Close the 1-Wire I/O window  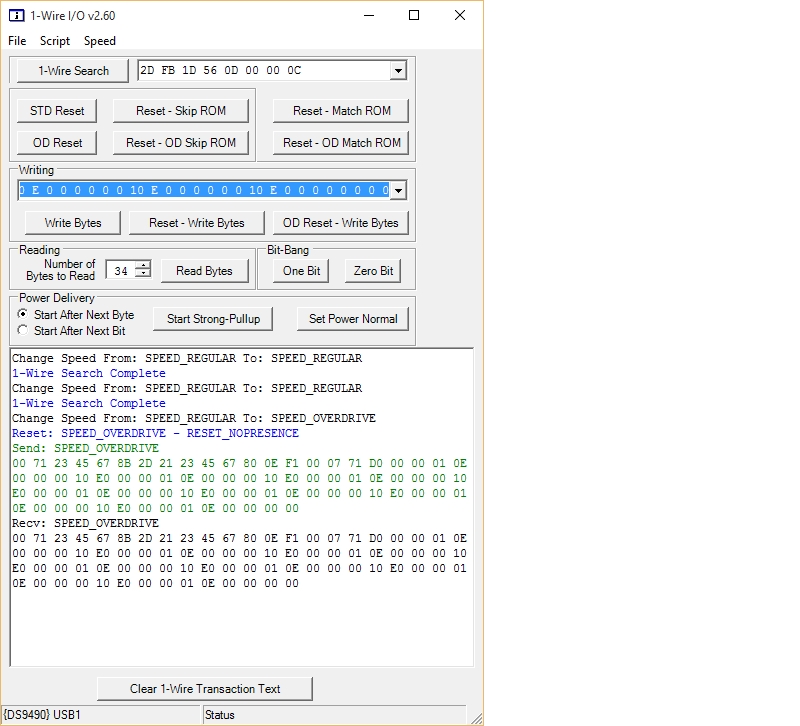pyautogui.click(x=460, y=15)
